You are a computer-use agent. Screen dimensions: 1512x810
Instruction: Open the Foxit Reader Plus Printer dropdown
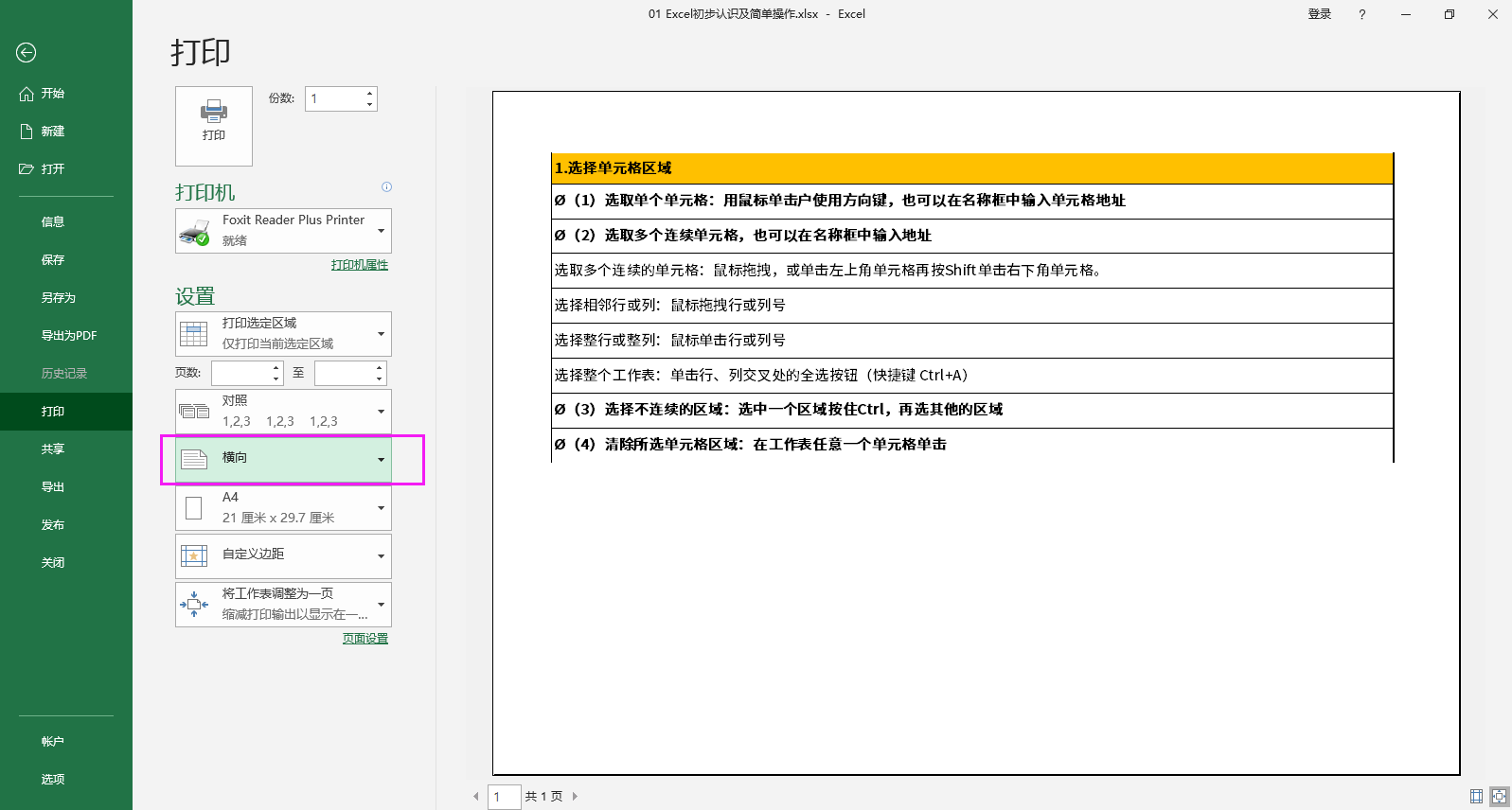click(283, 231)
